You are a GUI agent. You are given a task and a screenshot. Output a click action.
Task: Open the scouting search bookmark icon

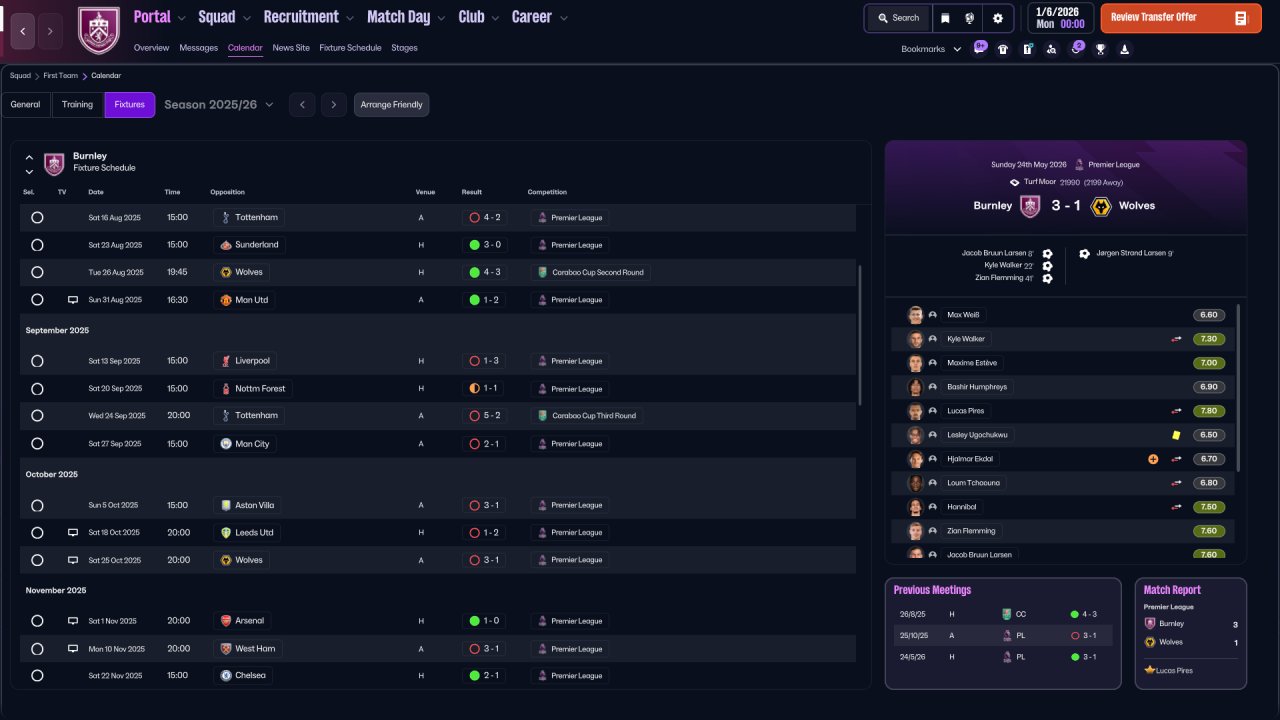pyautogui.click(x=1051, y=49)
